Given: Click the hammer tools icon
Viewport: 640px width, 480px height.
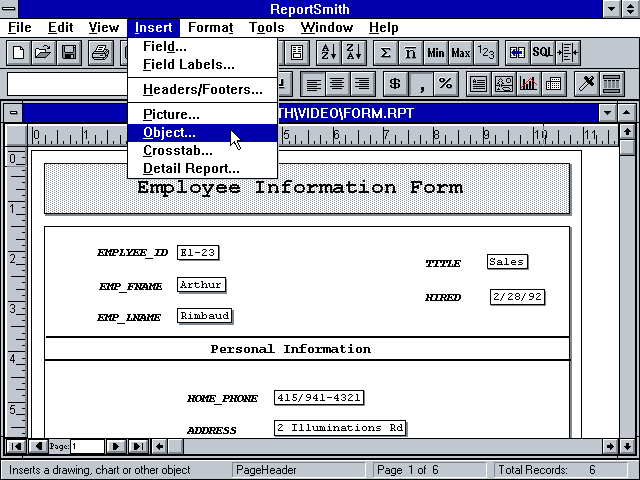Looking at the screenshot, I should tap(586, 84).
